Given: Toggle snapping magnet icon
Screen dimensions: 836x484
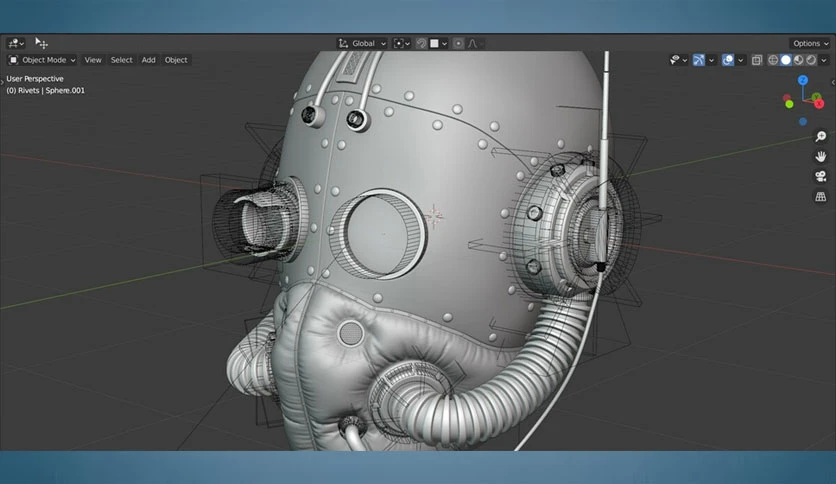Looking at the screenshot, I should click(421, 43).
